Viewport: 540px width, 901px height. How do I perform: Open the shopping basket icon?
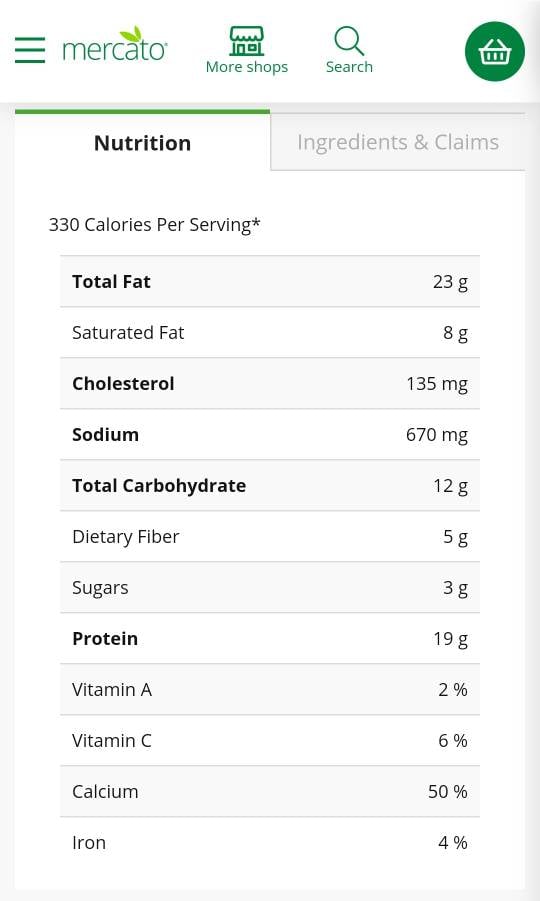tap(495, 51)
